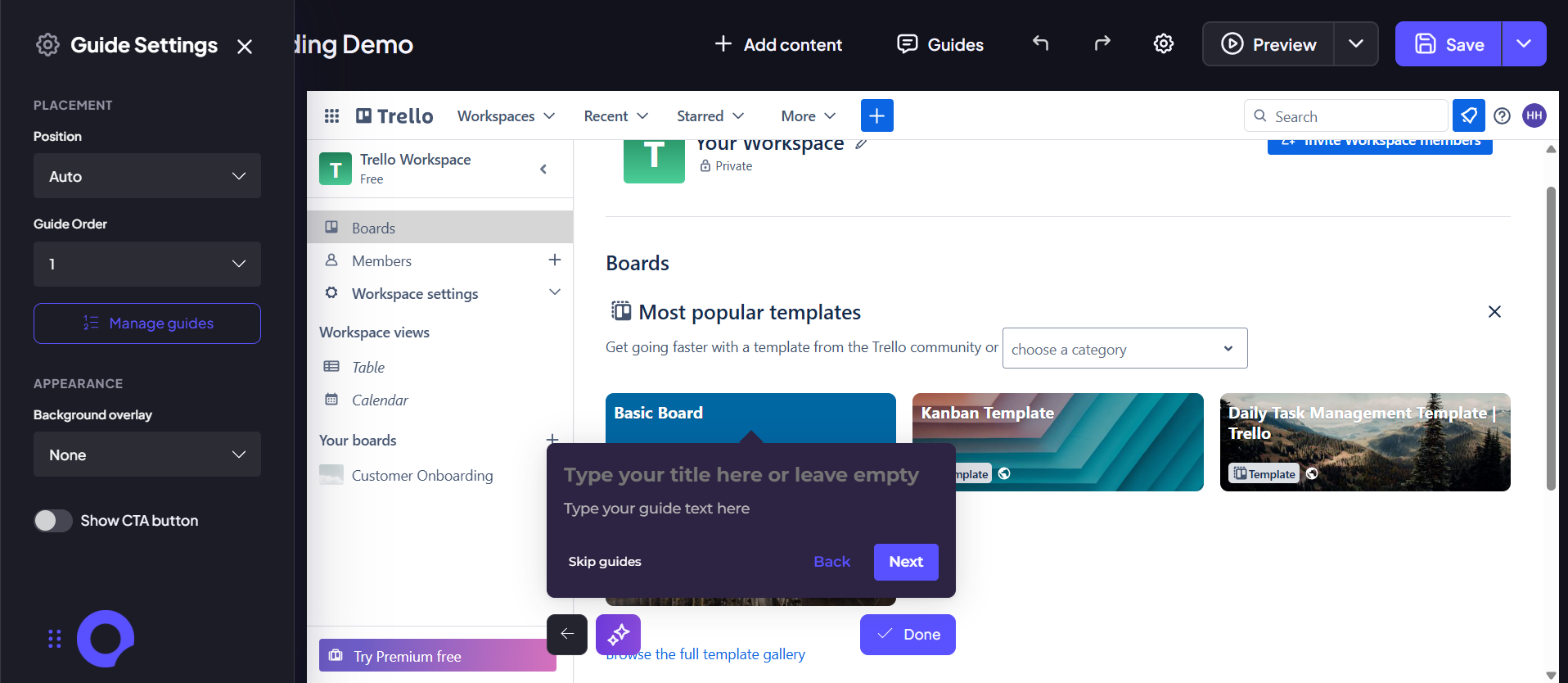Click the blue rocket icon beside Search

pos(1469,115)
